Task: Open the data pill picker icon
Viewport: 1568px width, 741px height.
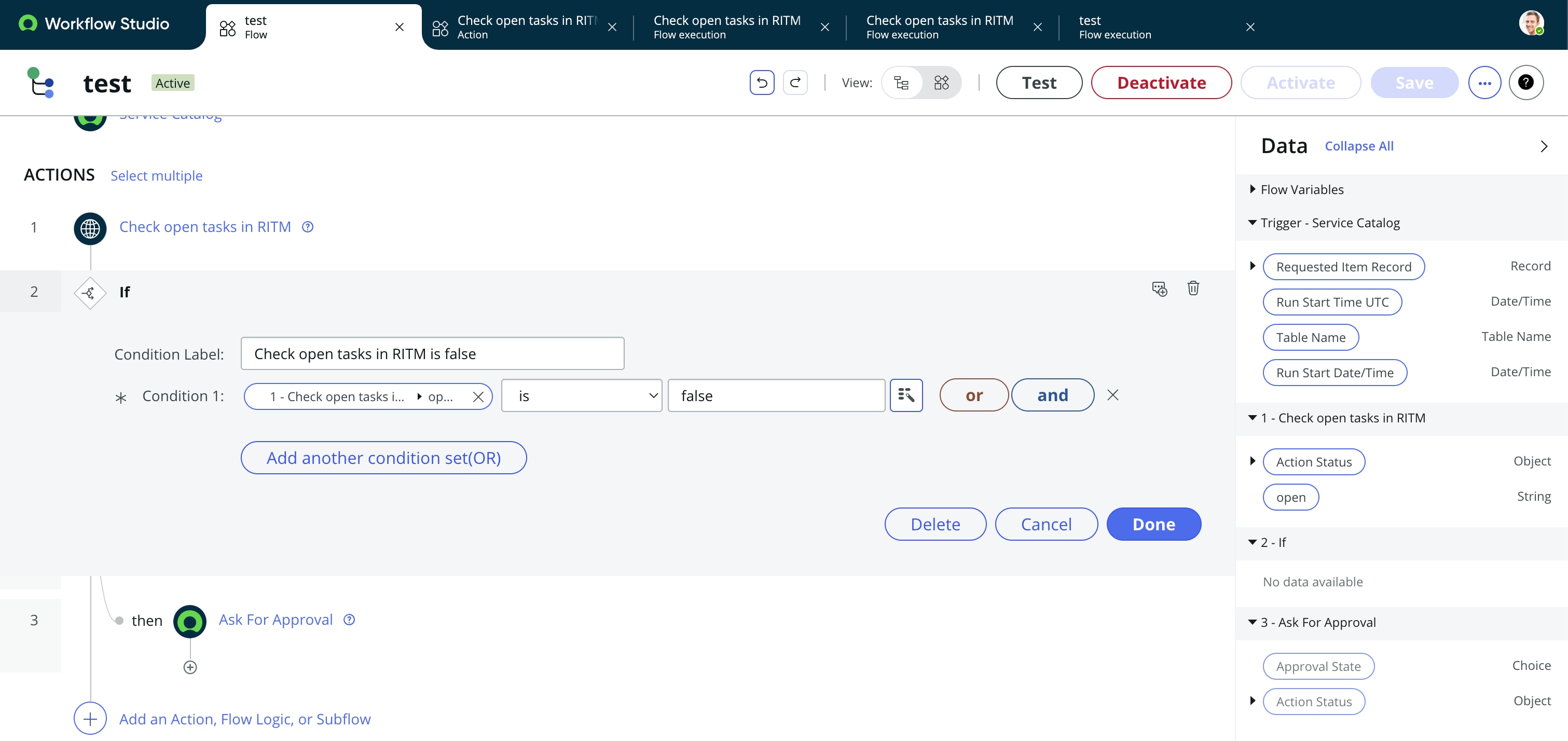Action: click(906, 395)
